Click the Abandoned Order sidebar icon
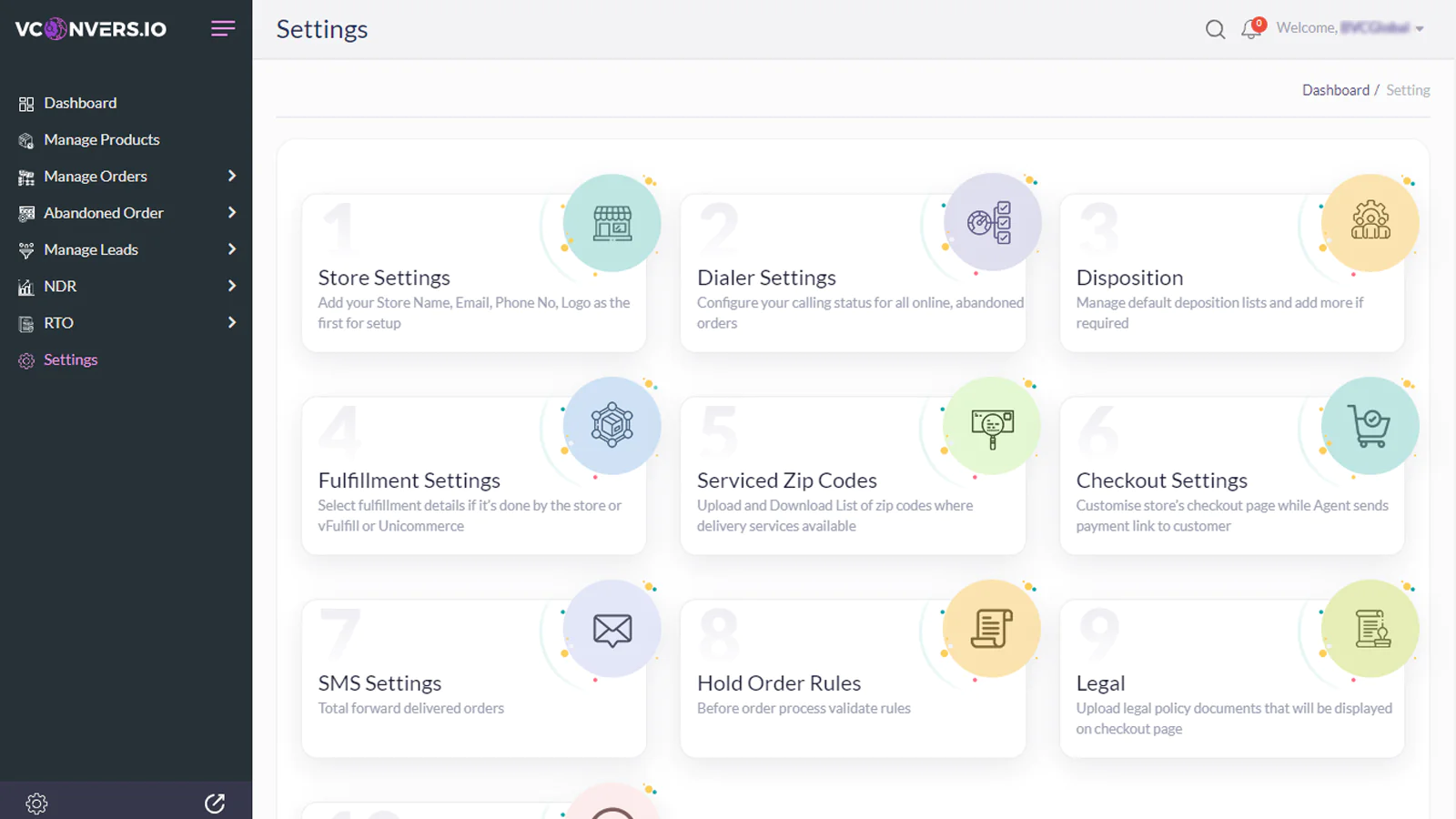The height and width of the screenshot is (819, 1456). pos(26,214)
